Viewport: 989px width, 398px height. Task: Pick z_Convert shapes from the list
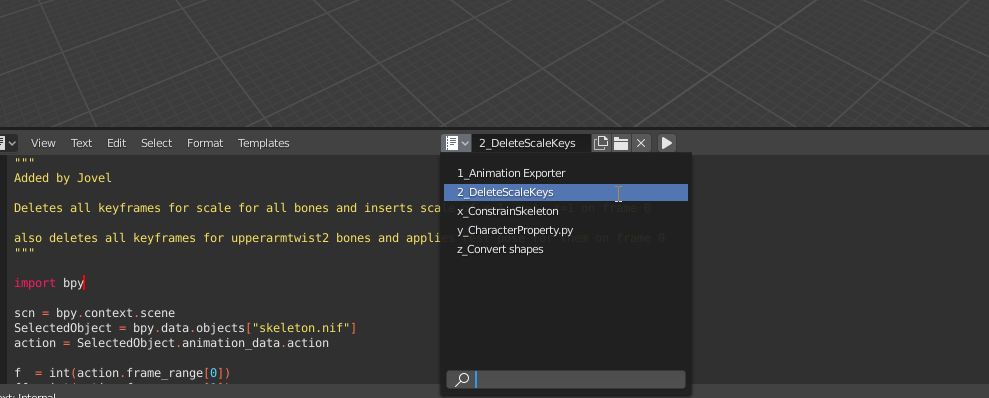tap(566, 249)
